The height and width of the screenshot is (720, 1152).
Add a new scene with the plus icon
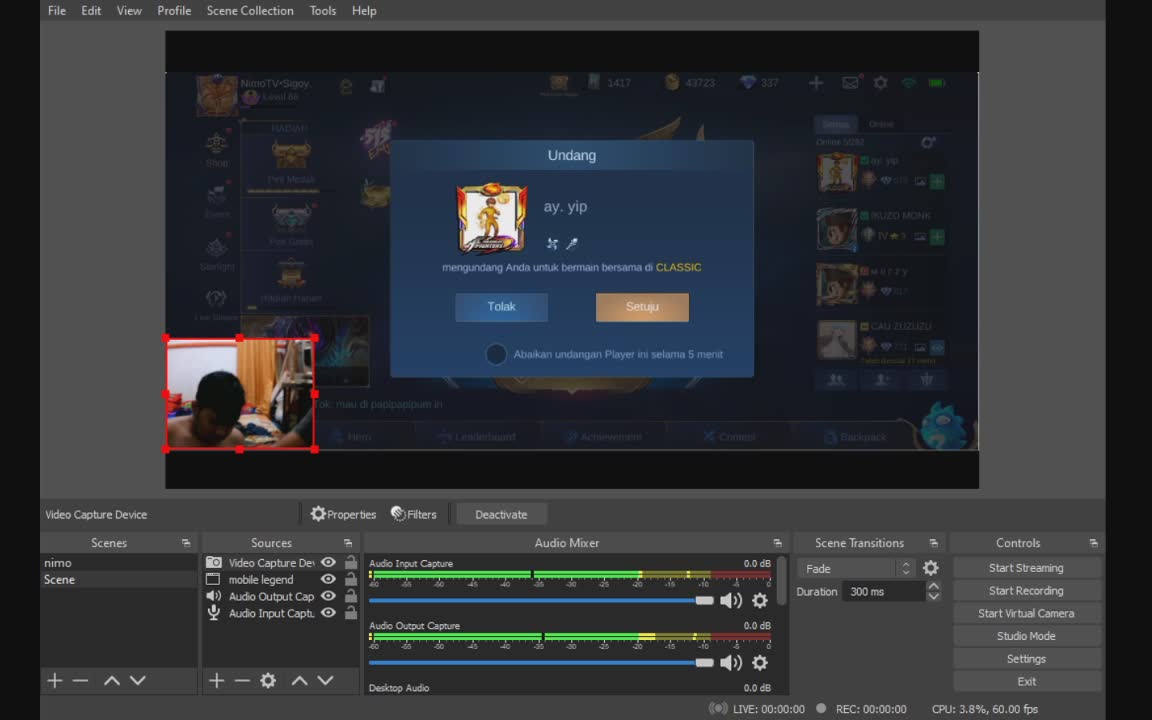tap(55, 681)
